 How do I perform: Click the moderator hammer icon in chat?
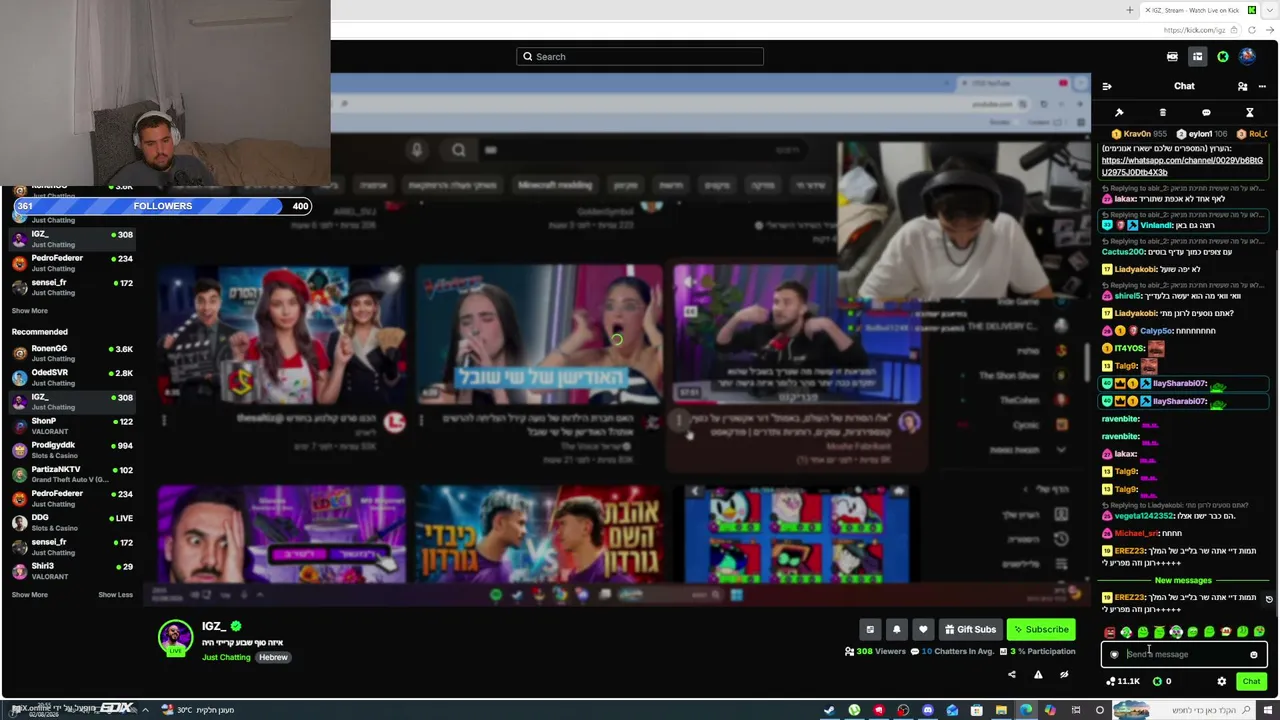1119,112
